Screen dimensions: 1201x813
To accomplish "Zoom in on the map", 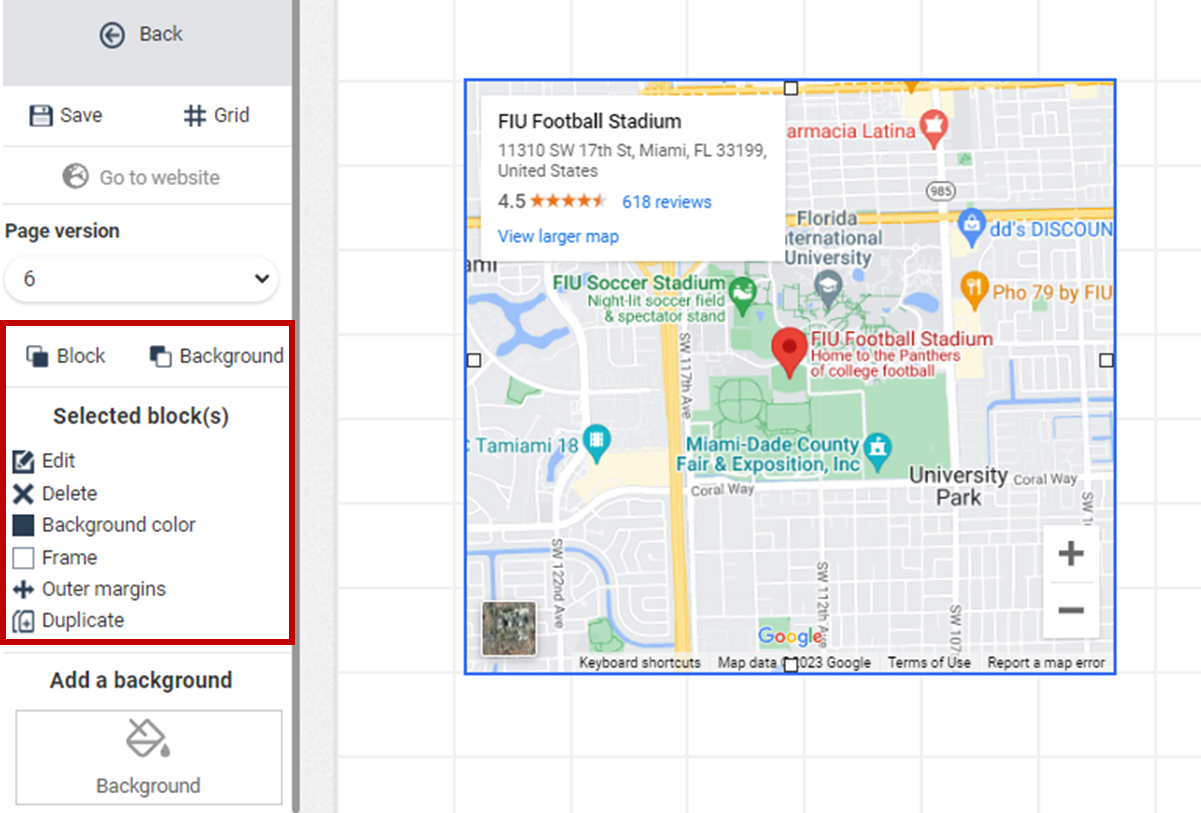I will click(1070, 554).
